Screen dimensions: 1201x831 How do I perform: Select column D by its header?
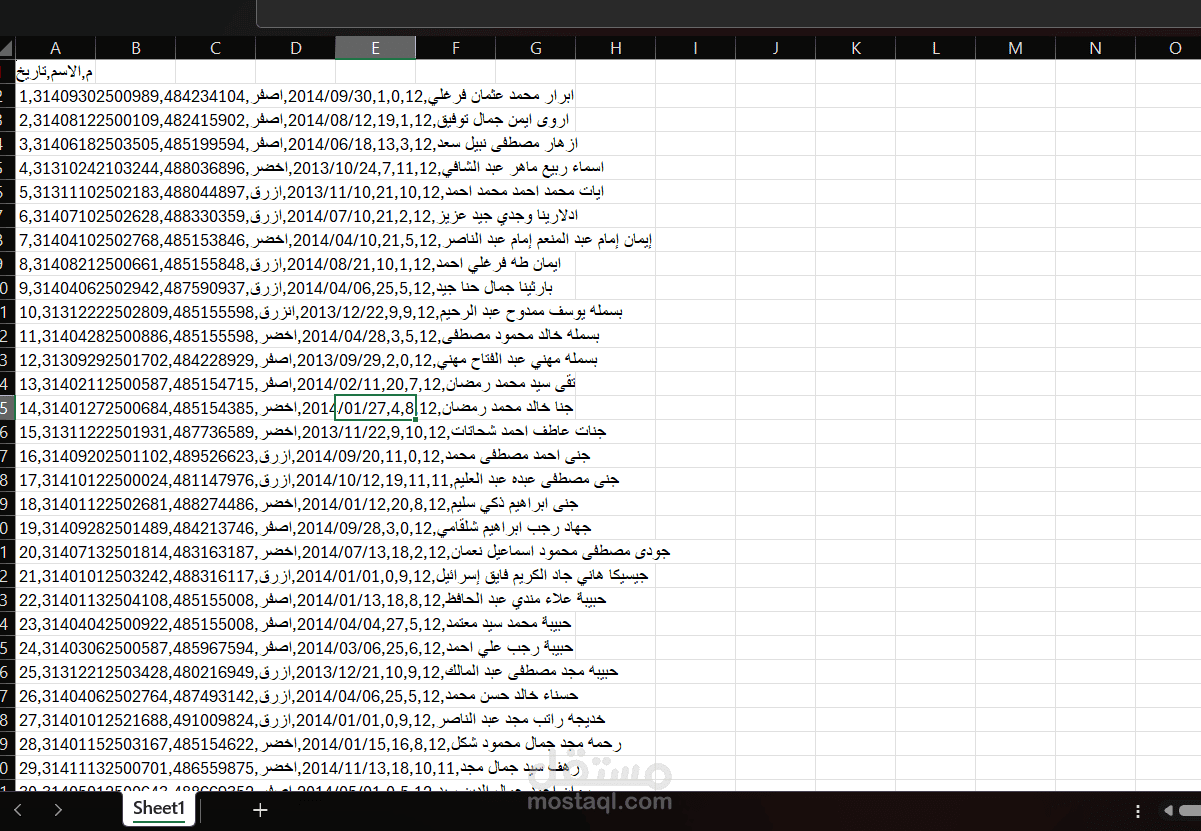click(x=295, y=48)
